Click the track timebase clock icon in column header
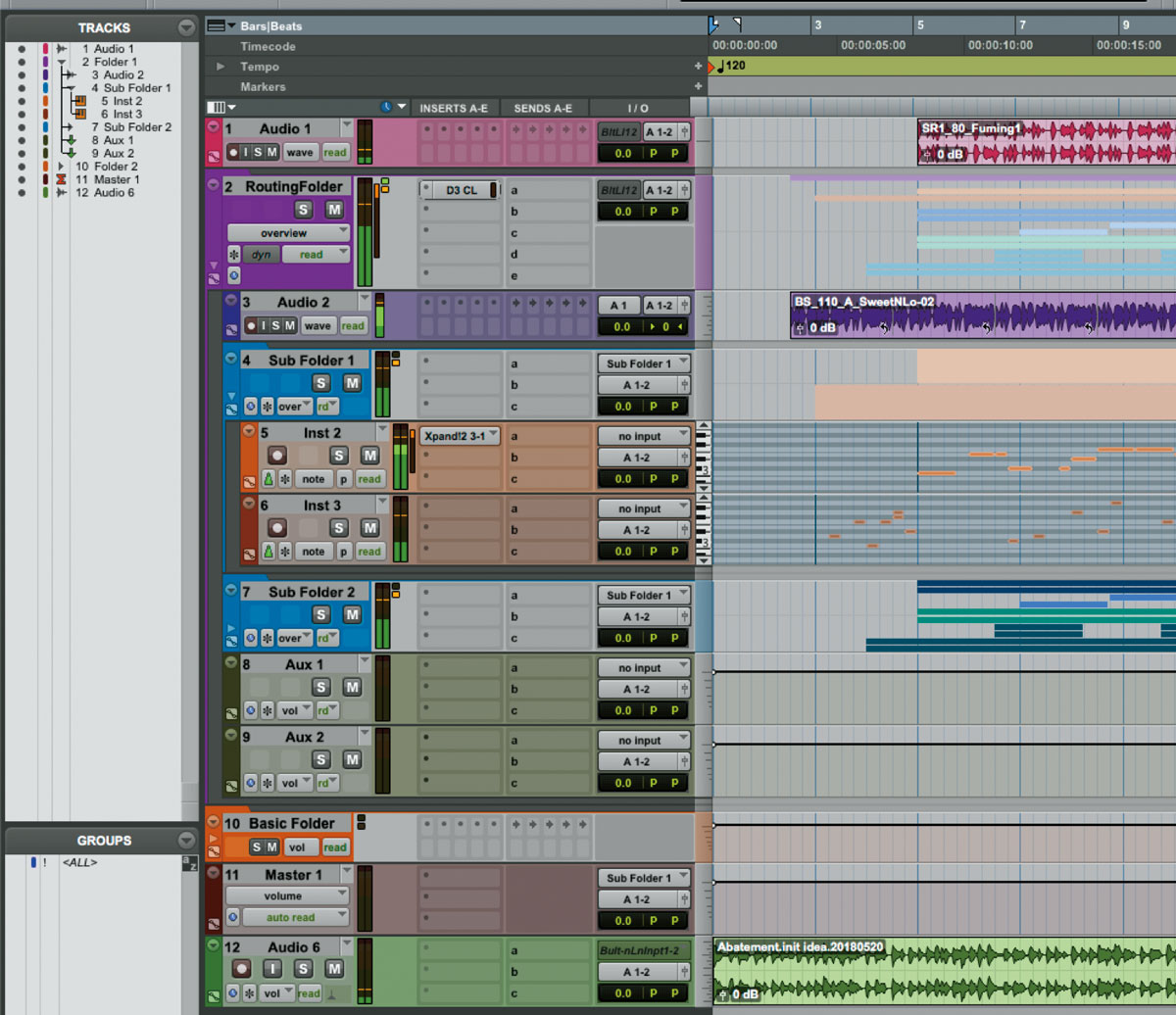Screen dimensions: 1176x1015 point(386,107)
